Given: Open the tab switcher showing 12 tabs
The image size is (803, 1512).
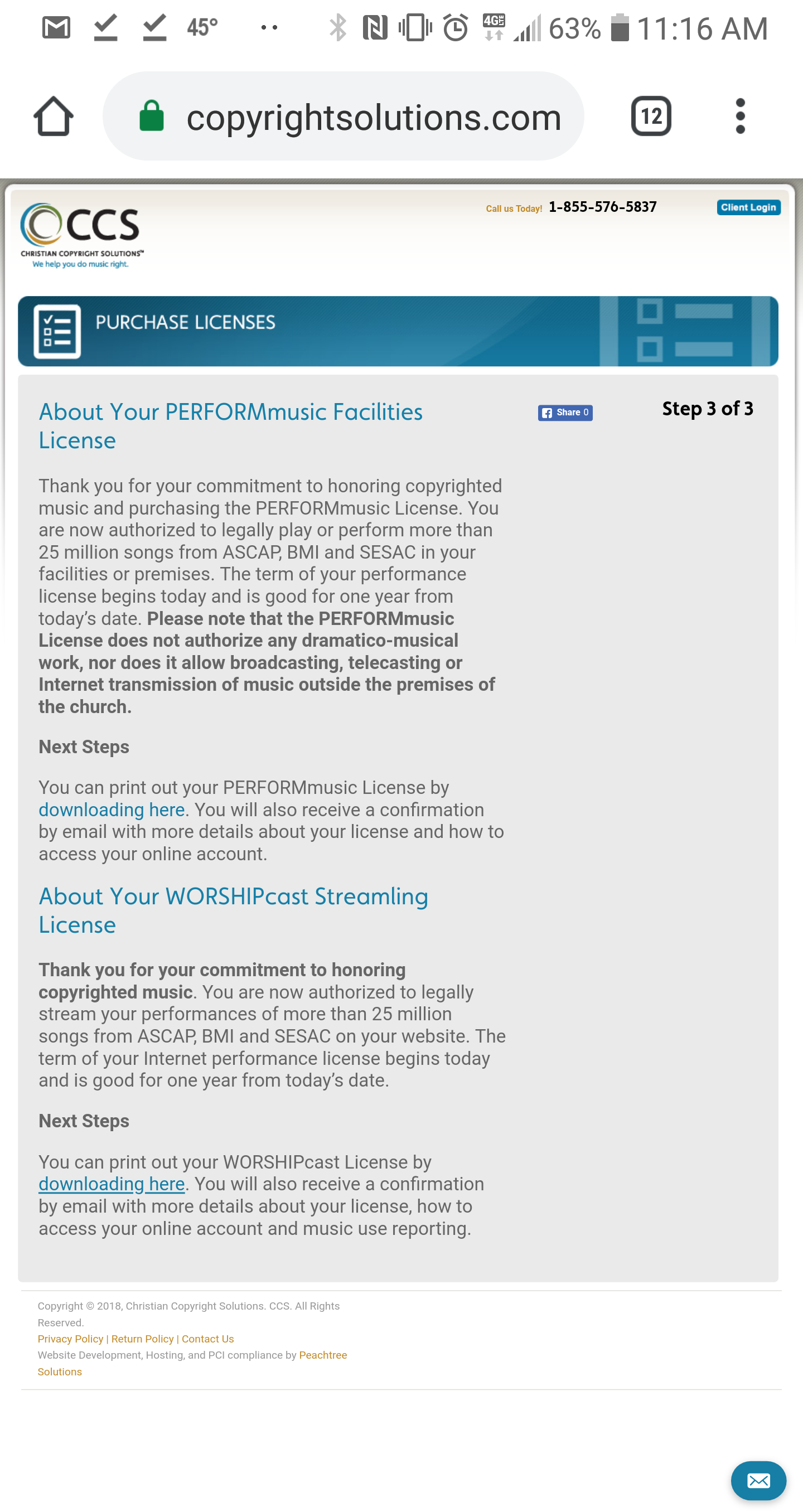Looking at the screenshot, I should click(x=651, y=116).
